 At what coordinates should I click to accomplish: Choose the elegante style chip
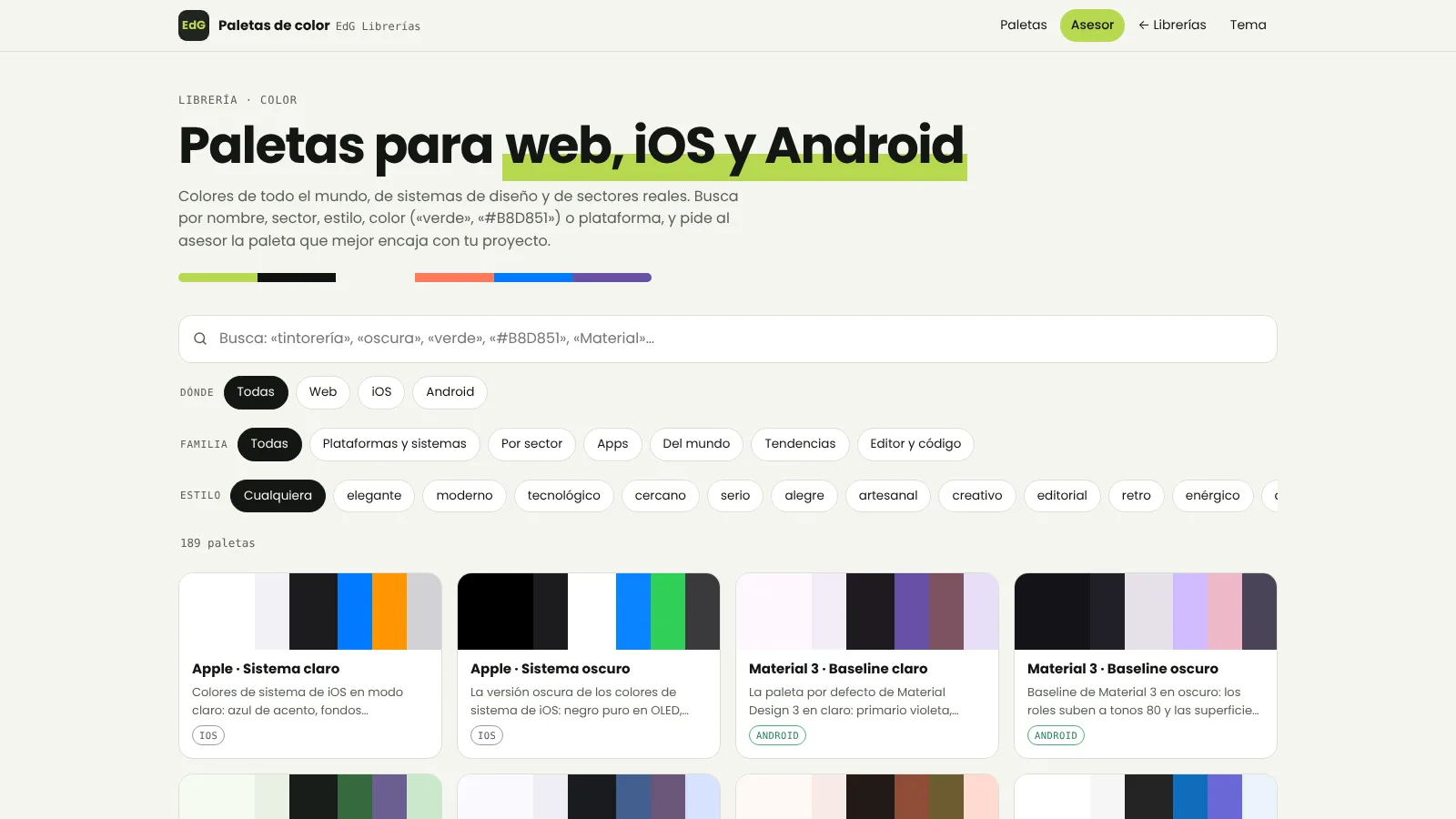pos(374,496)
